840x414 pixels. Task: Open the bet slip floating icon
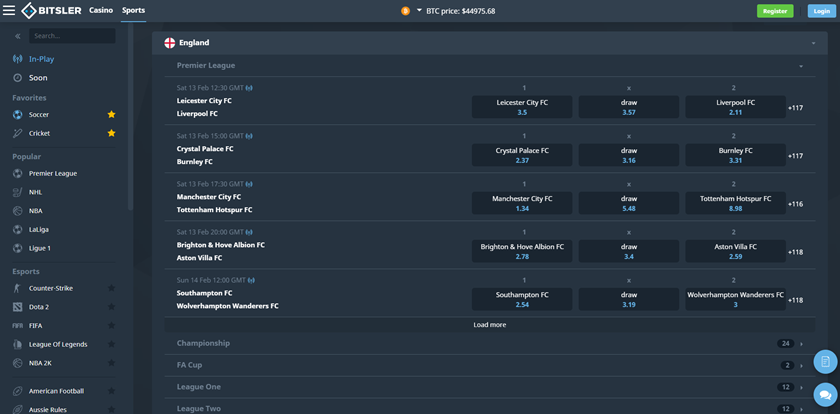pyautogui.click(x=825, y=362)
